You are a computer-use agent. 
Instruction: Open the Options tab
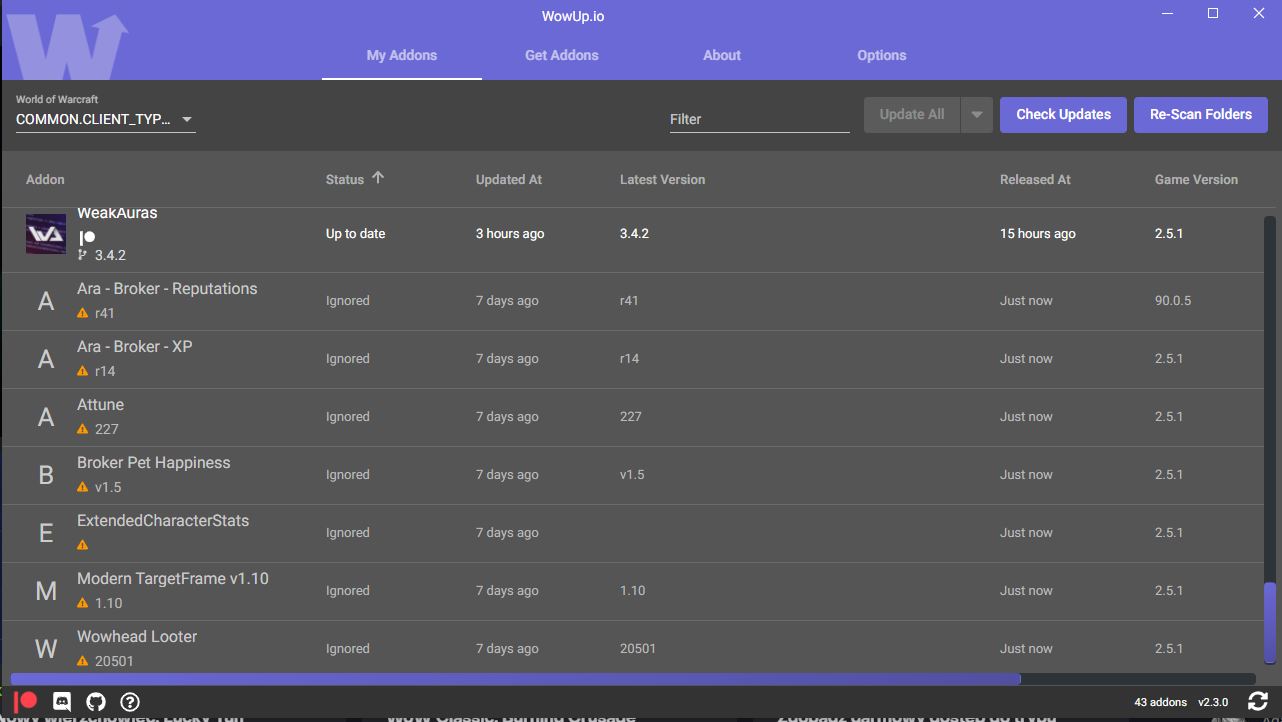tap(881, 55)
